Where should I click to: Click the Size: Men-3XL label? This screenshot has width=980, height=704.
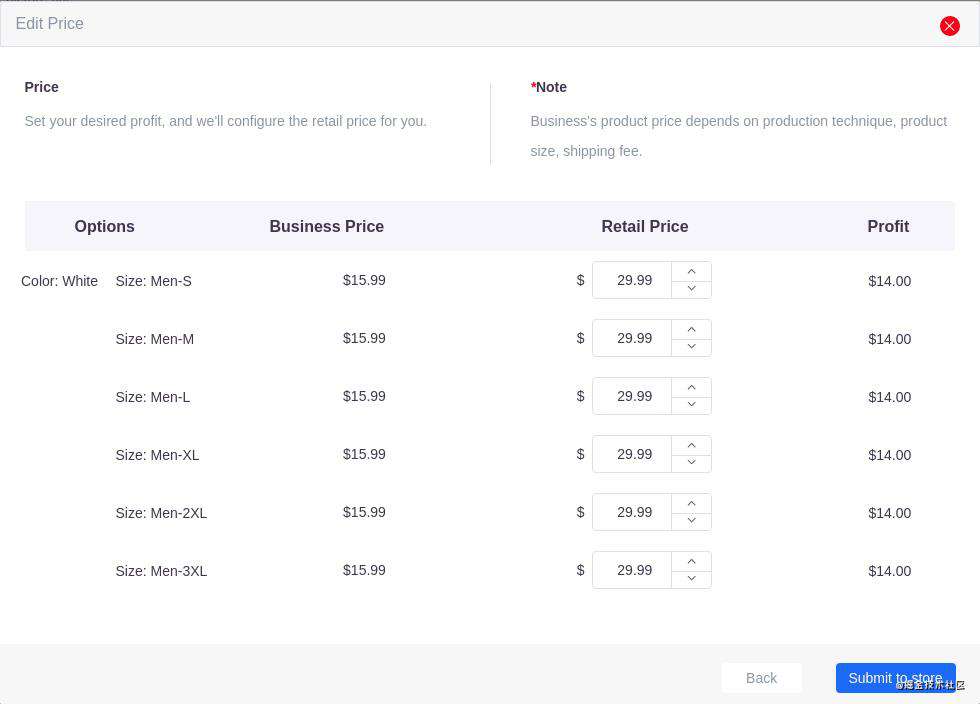coord(161,572)
